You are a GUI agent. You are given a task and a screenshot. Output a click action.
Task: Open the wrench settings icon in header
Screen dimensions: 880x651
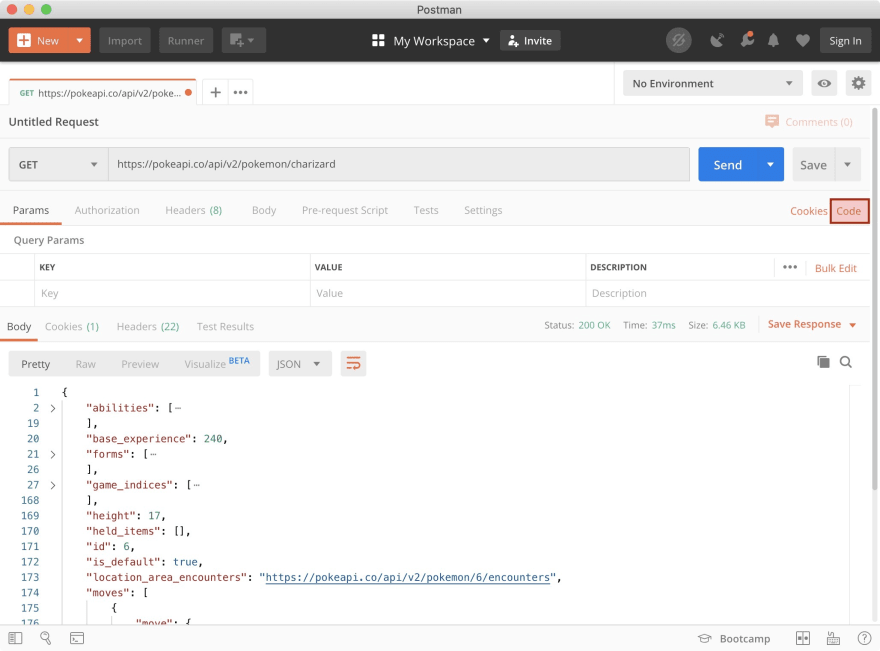tap(747, 39)
